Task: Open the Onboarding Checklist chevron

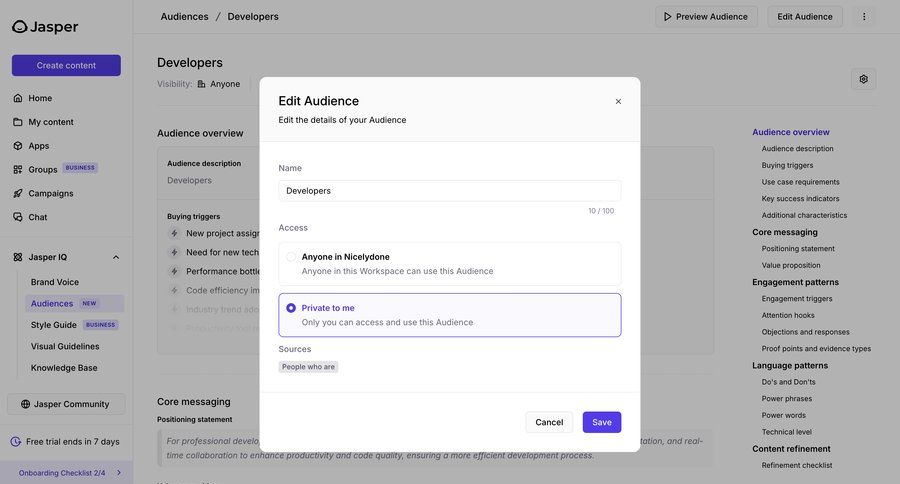Action: click(x=119, y=473)
